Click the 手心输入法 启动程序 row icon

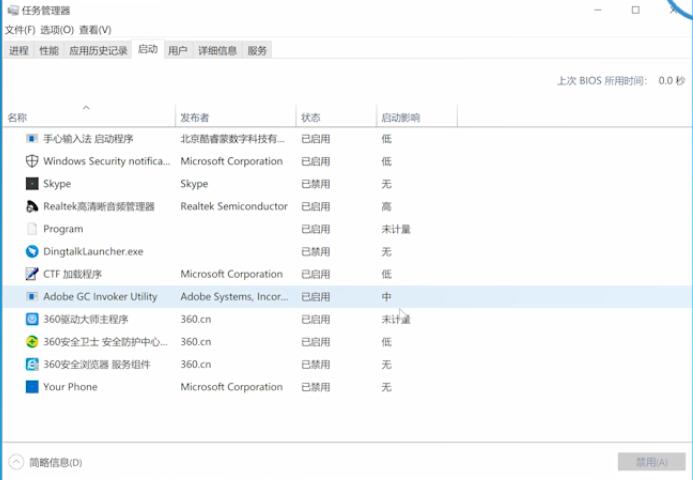(32, 139)
